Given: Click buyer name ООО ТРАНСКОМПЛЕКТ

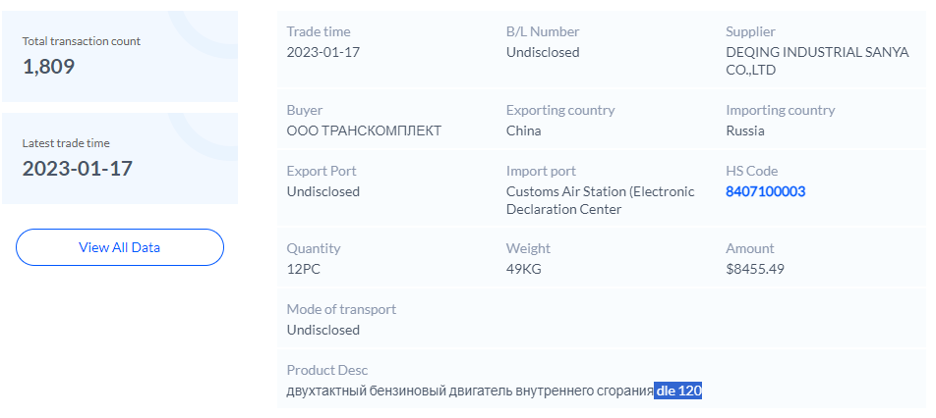Looking at the screenshot, I should pyautogui.click(x=364, y=130).
